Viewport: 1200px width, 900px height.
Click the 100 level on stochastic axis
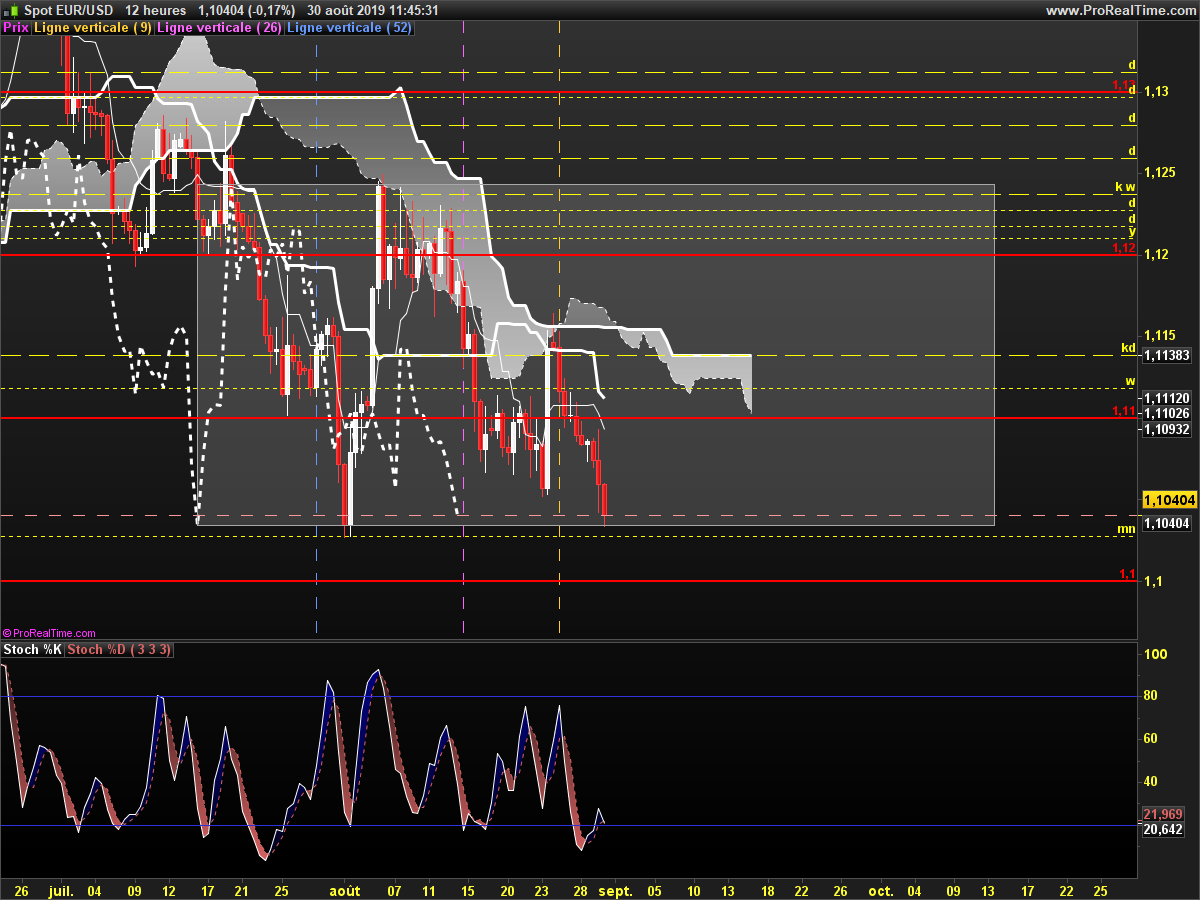1156,654
